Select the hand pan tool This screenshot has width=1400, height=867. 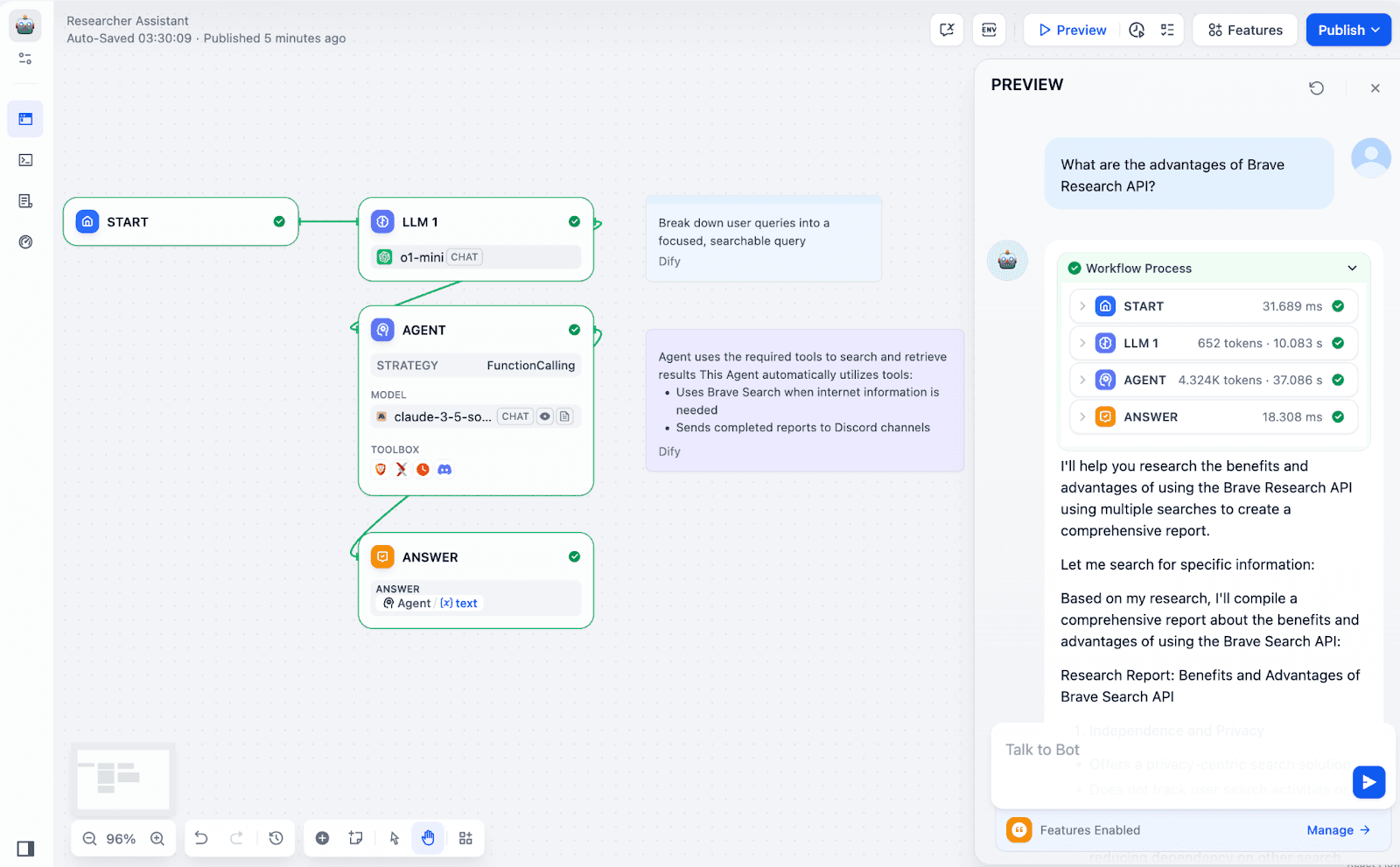coord(428,838)
